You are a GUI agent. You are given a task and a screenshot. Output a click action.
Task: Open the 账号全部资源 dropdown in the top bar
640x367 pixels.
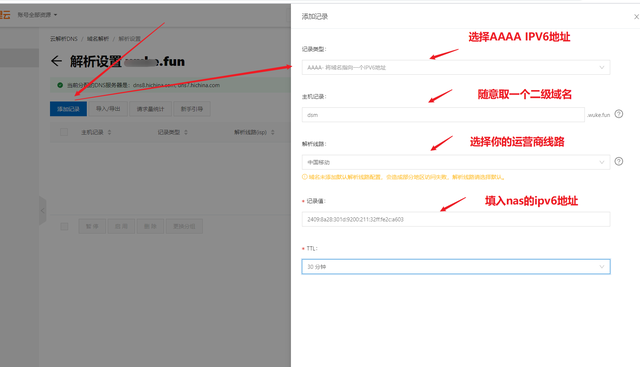coord(37,15)
